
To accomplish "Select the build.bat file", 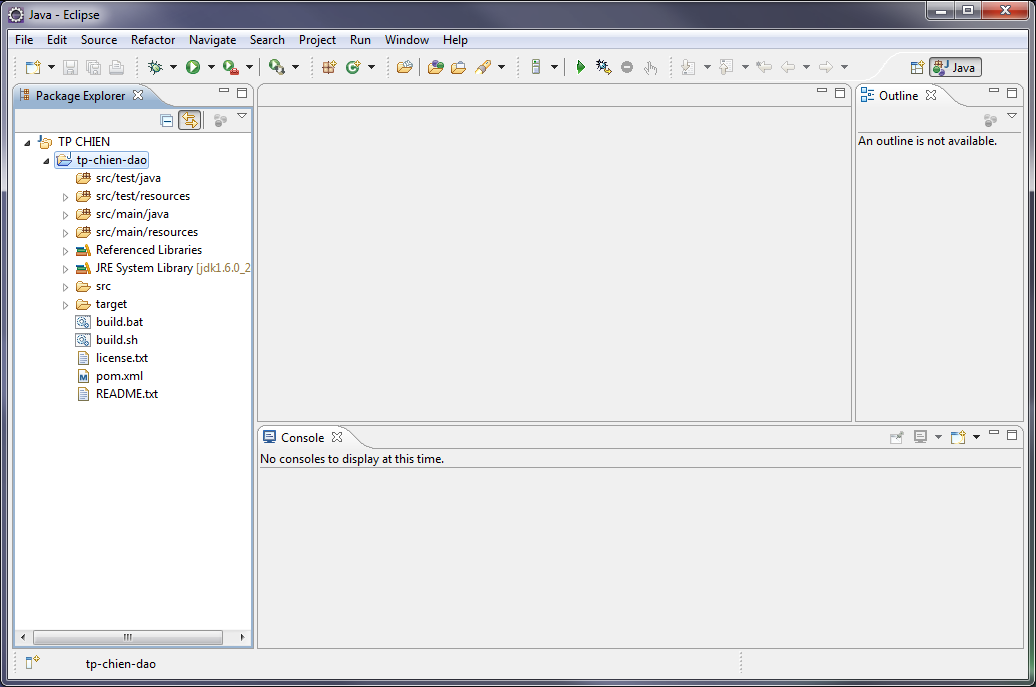I will pyautogui.click(x=119, y=322).
